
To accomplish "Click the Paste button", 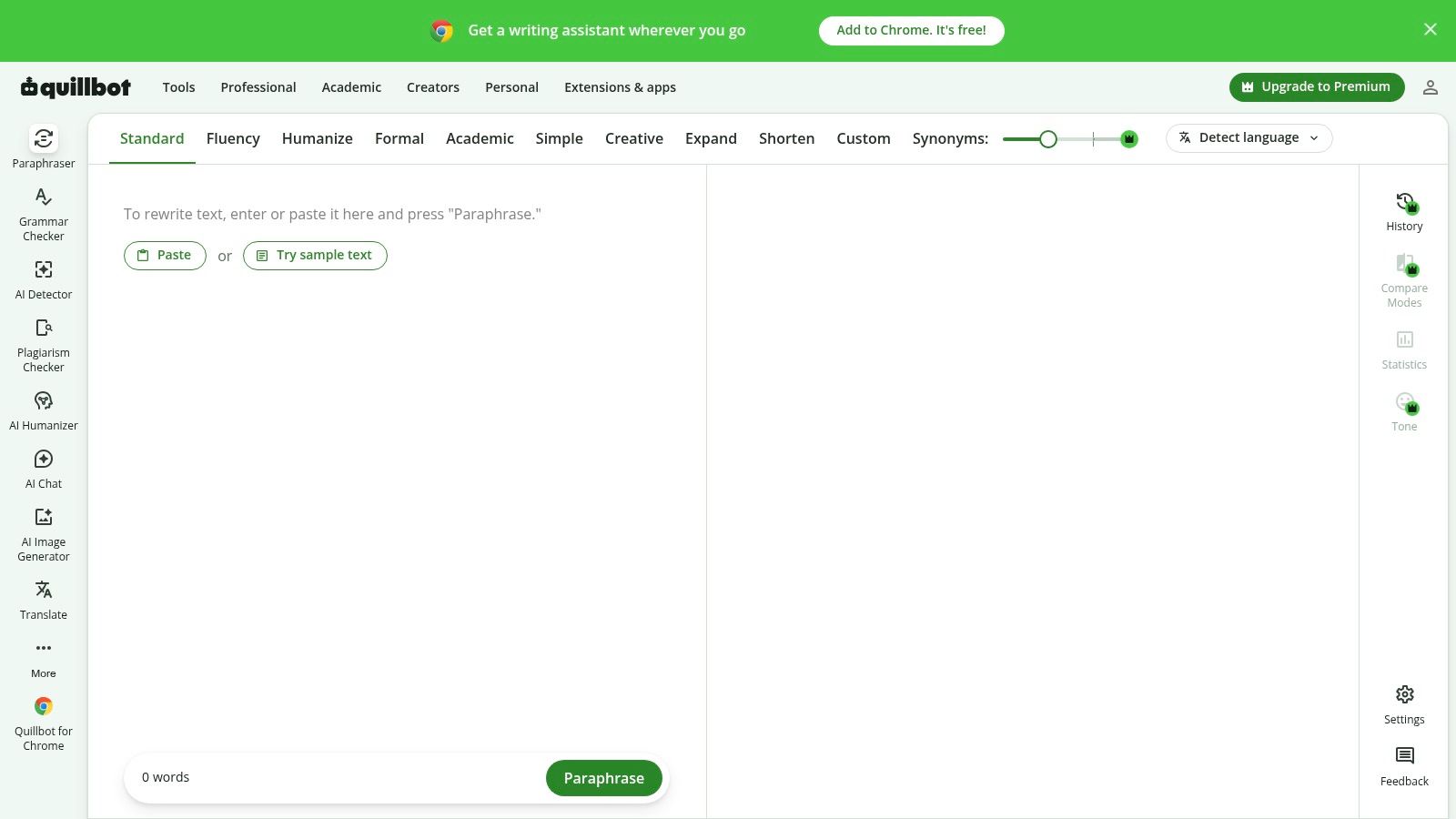I will click(x=165, y=256).
